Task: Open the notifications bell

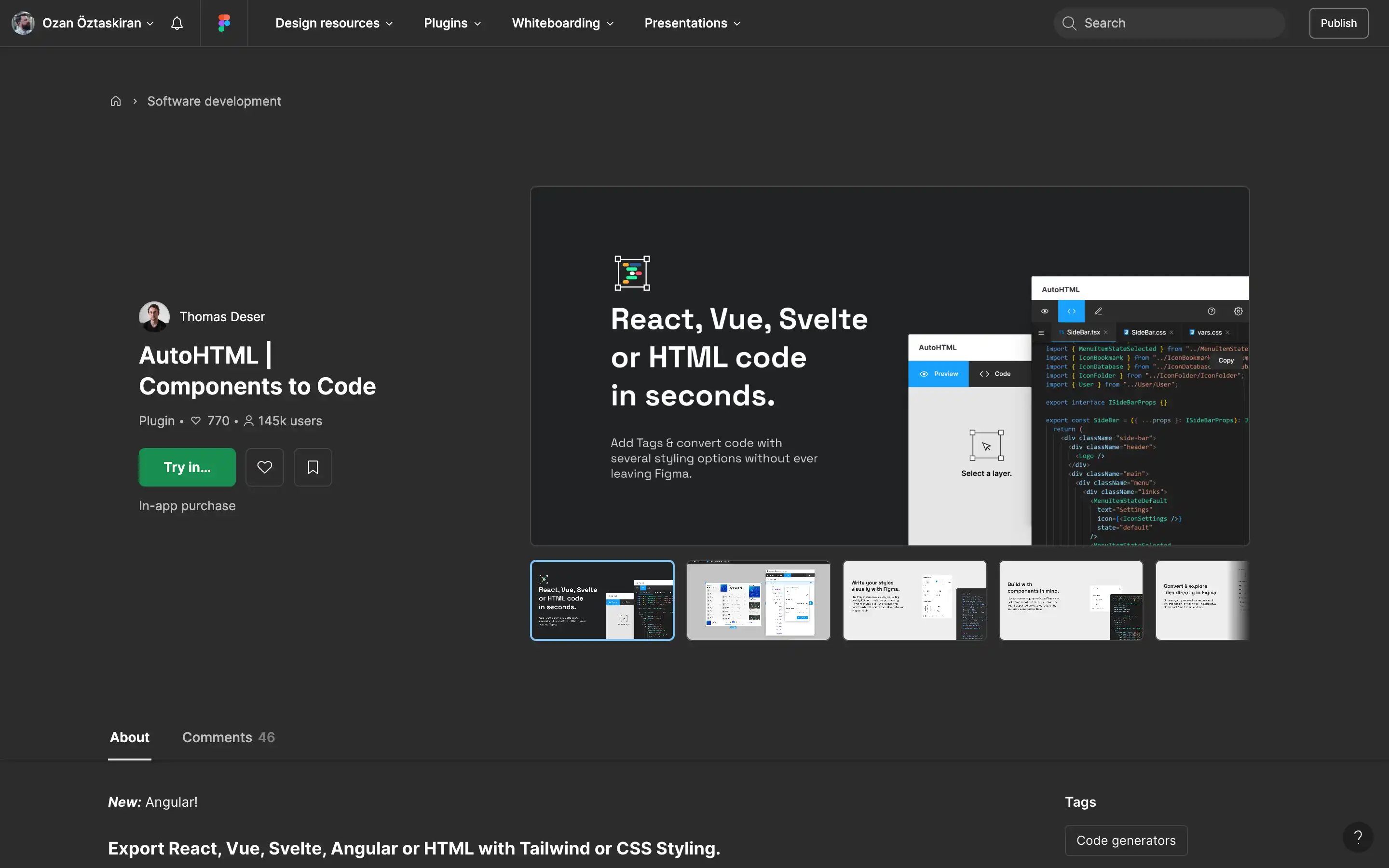Action: (x=177, y=23)
